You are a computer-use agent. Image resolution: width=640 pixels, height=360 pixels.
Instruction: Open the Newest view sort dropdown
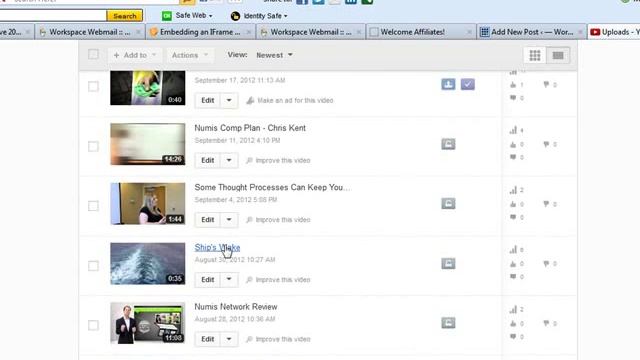(x=274, y=55)
